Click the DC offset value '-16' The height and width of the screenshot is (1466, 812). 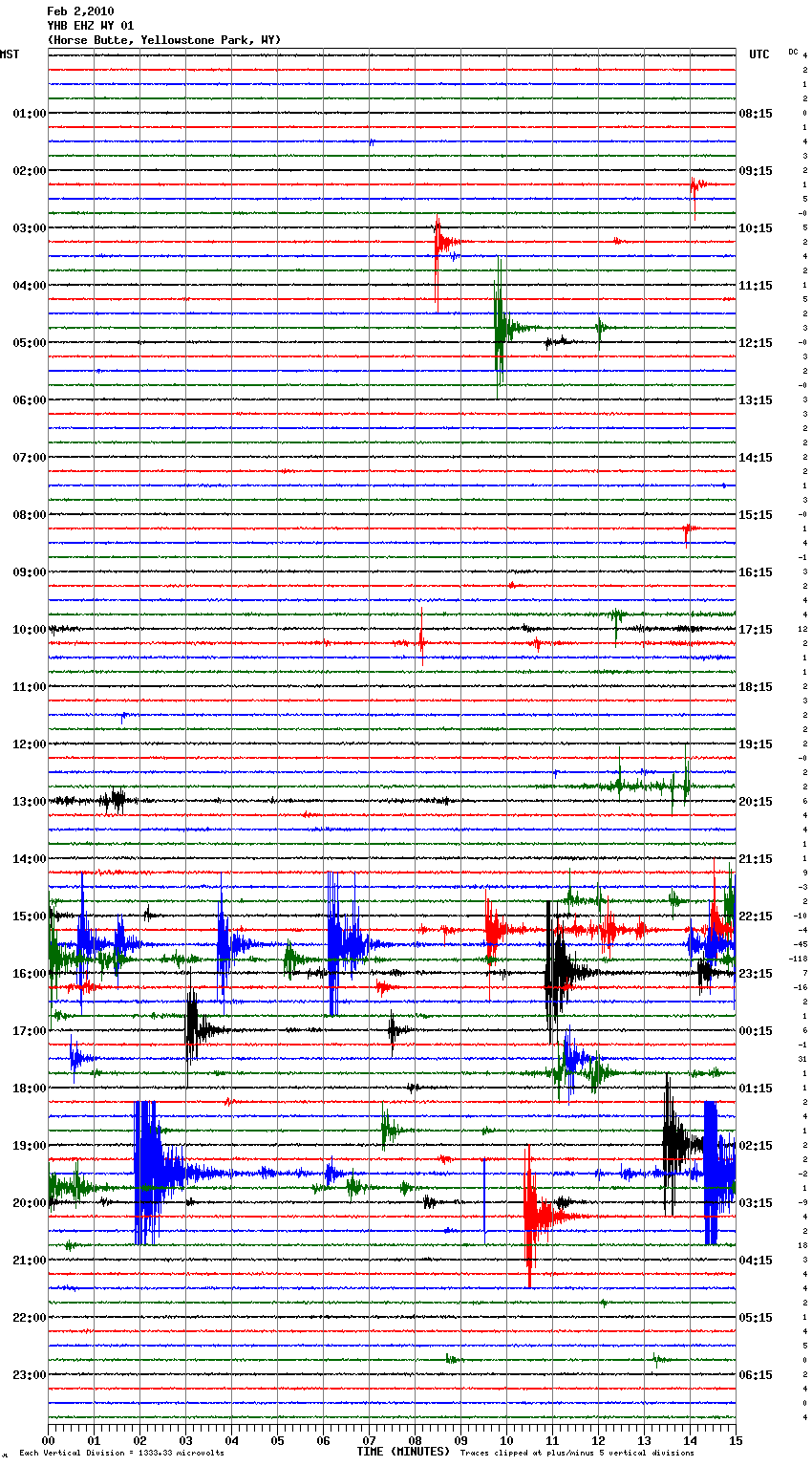click(801, 987)
